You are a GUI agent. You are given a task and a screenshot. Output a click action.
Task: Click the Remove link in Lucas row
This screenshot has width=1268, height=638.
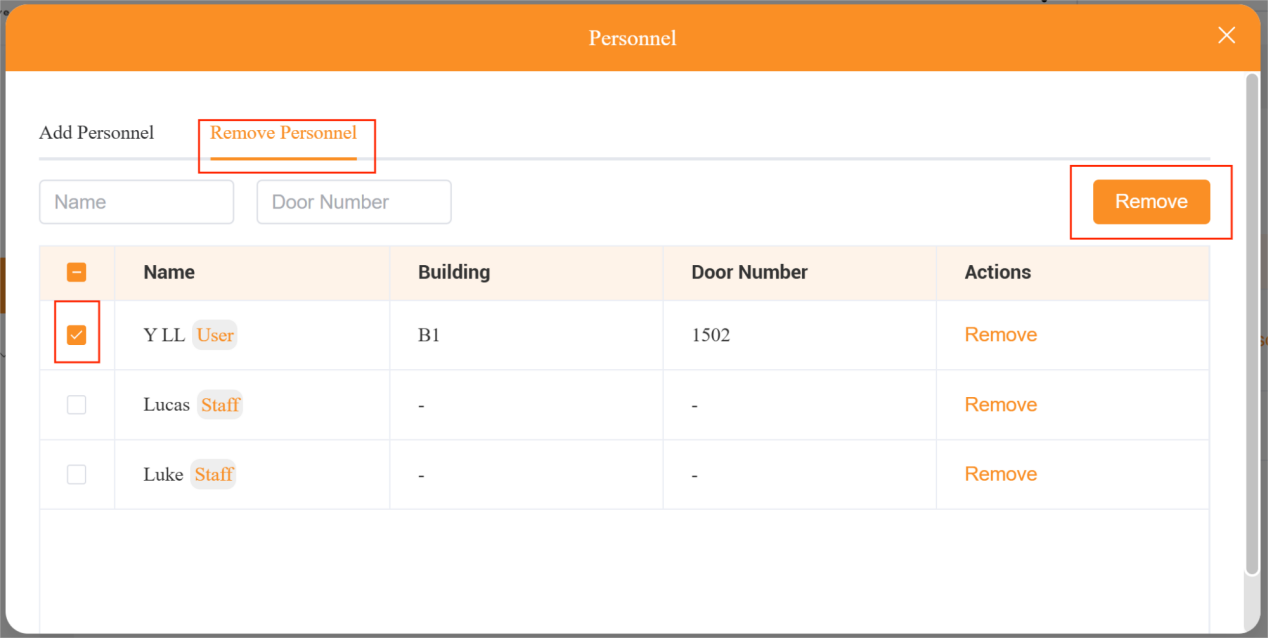(x=1001, y=405)
